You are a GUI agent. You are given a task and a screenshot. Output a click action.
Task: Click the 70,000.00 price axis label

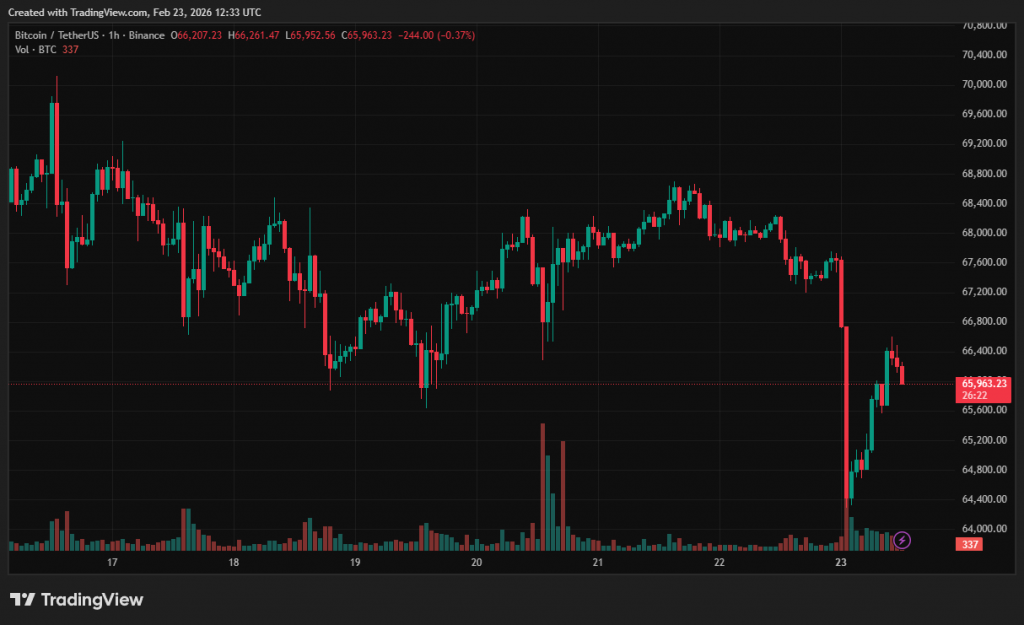point(984,84)
